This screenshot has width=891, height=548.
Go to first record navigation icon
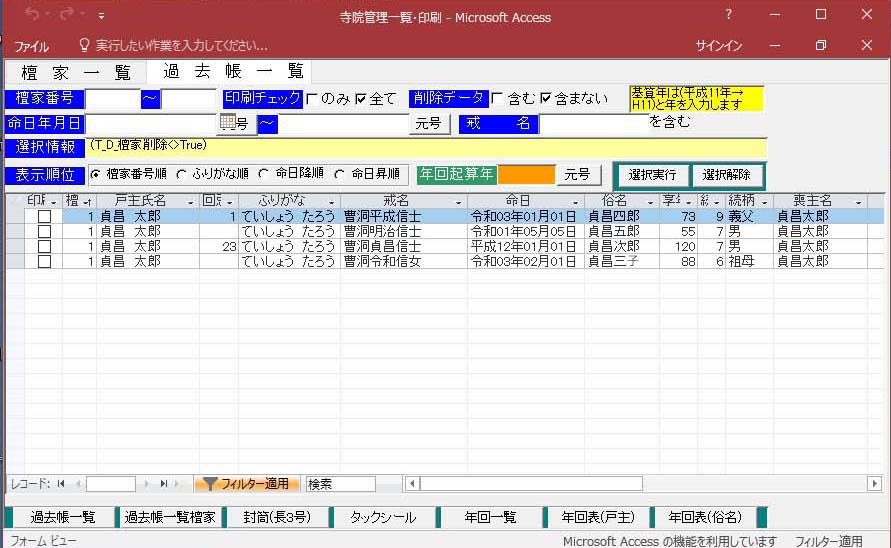(x=61, y=484)
